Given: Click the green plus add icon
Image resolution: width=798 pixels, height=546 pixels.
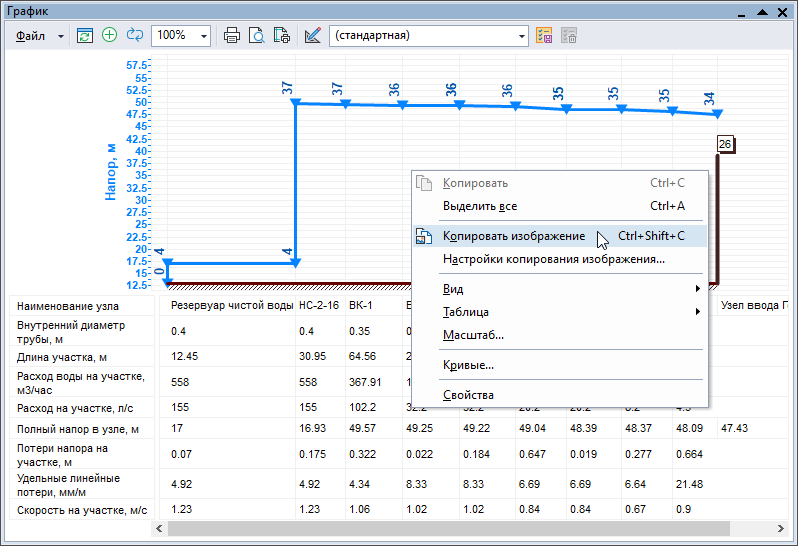Looking at the screenshot, I should click(x=110, y=35).
